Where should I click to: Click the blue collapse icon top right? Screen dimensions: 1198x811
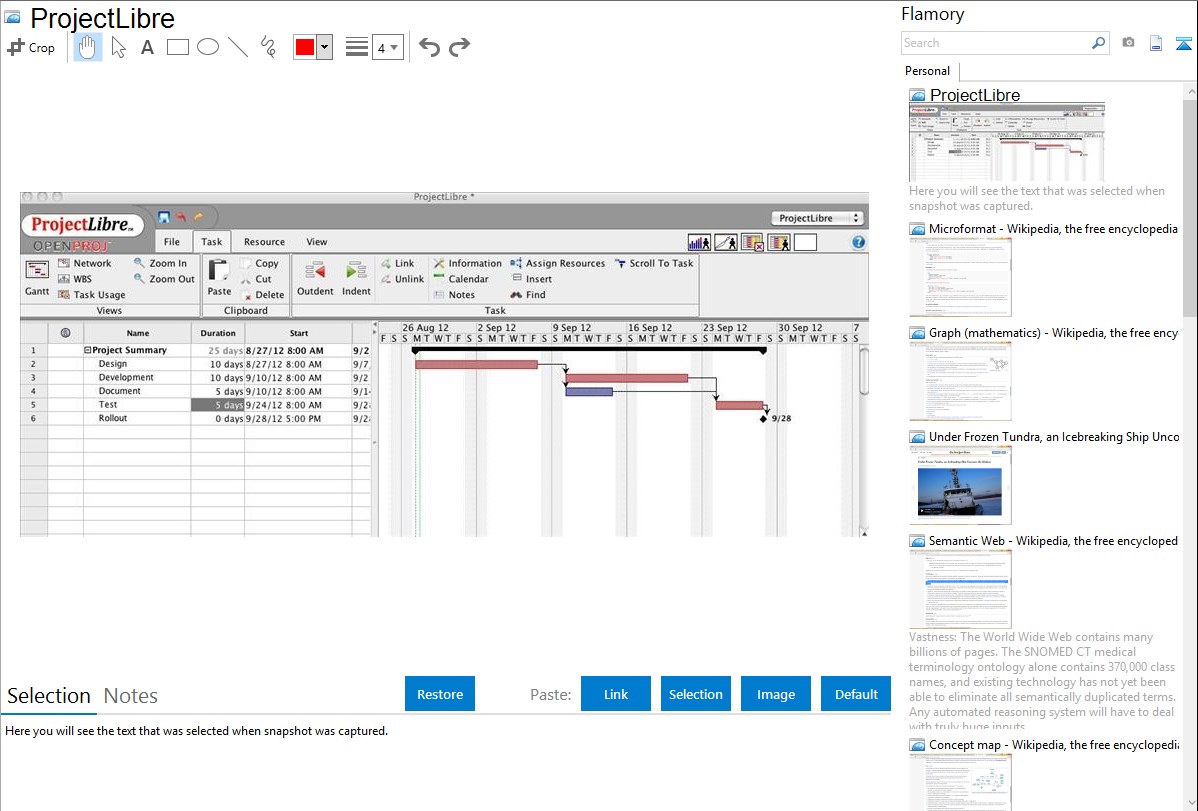tap(1183, 43)
